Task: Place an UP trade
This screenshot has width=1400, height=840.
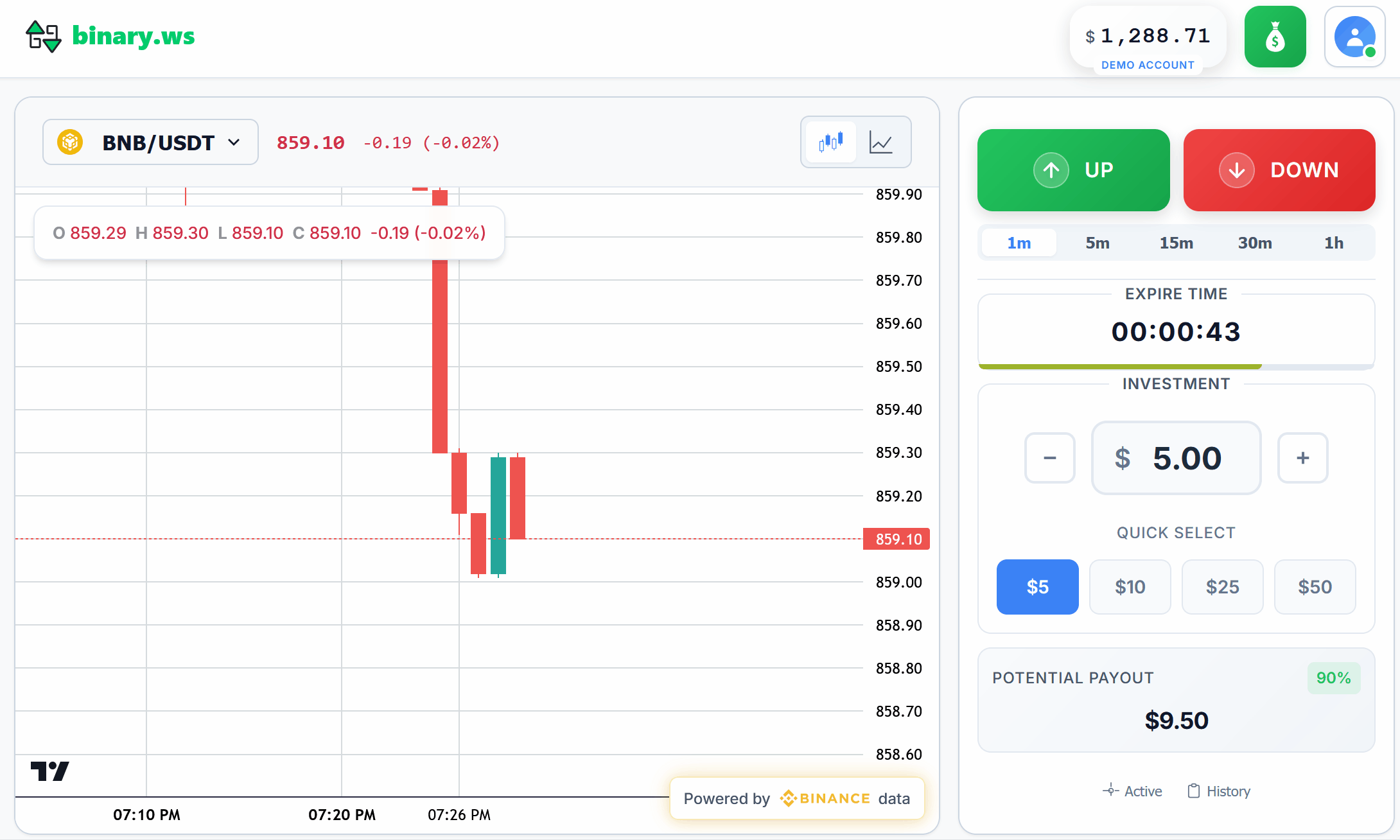Action: click(x=1073, y=170)
